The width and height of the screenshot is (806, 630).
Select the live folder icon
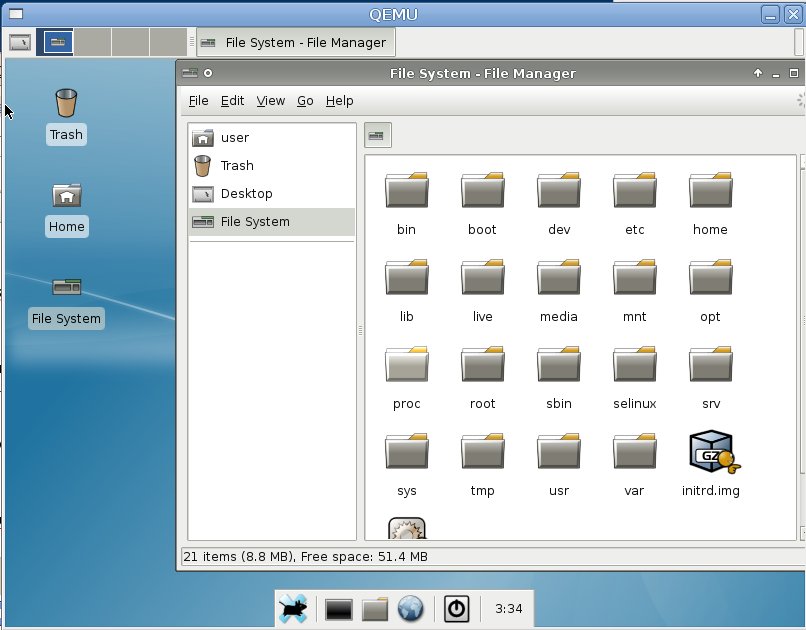(x=482, y=277)
